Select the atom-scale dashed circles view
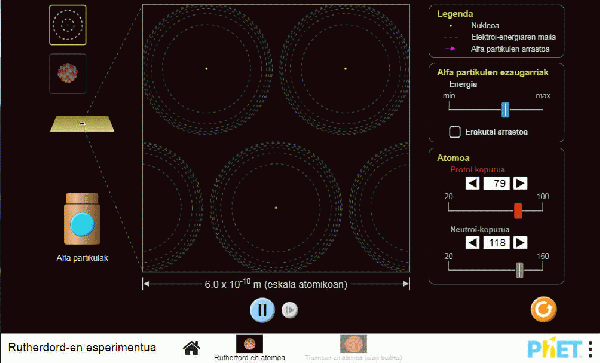This screenshot has width=600, height=363. point(68,25)
